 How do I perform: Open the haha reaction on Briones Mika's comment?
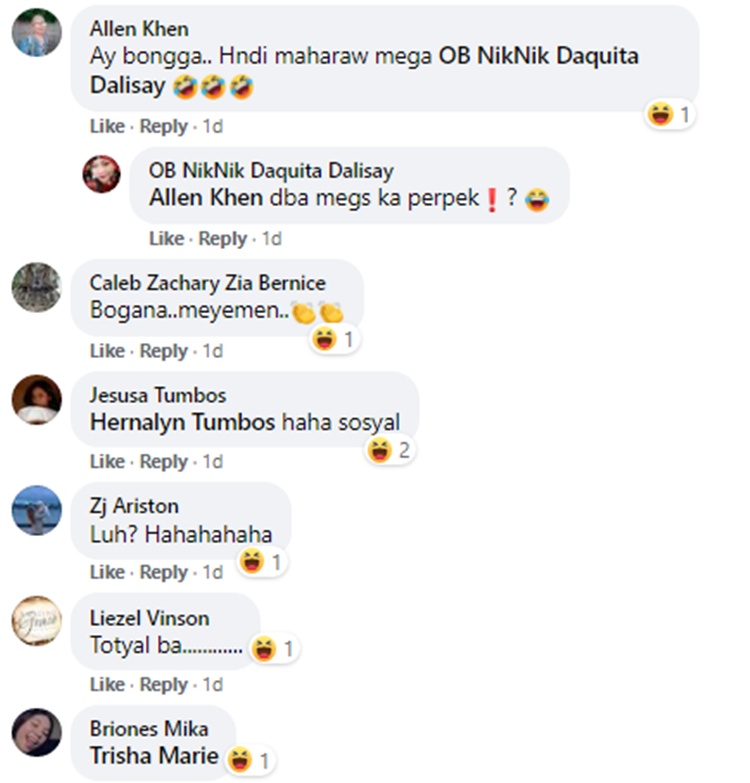tap(250, 761)
